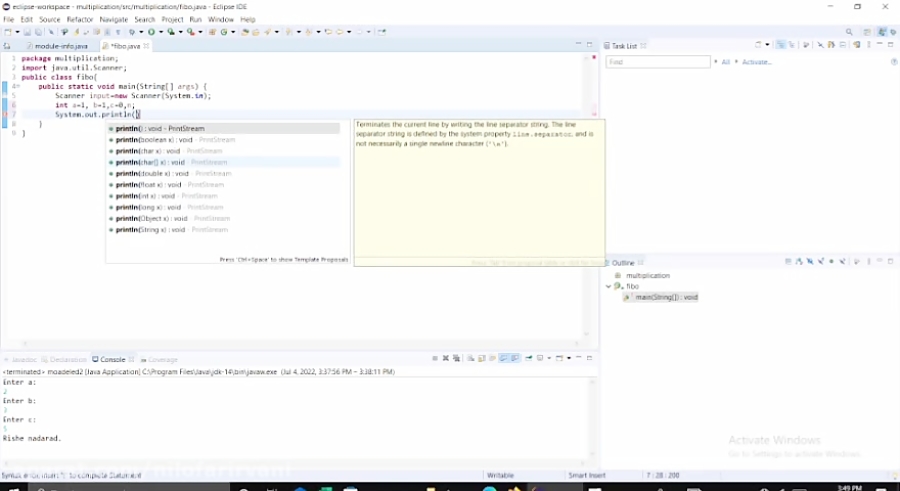Toggle Categorized view in Task List toolbar
Image resolution: width=900 pixels, height=491 pixels.
781,45
